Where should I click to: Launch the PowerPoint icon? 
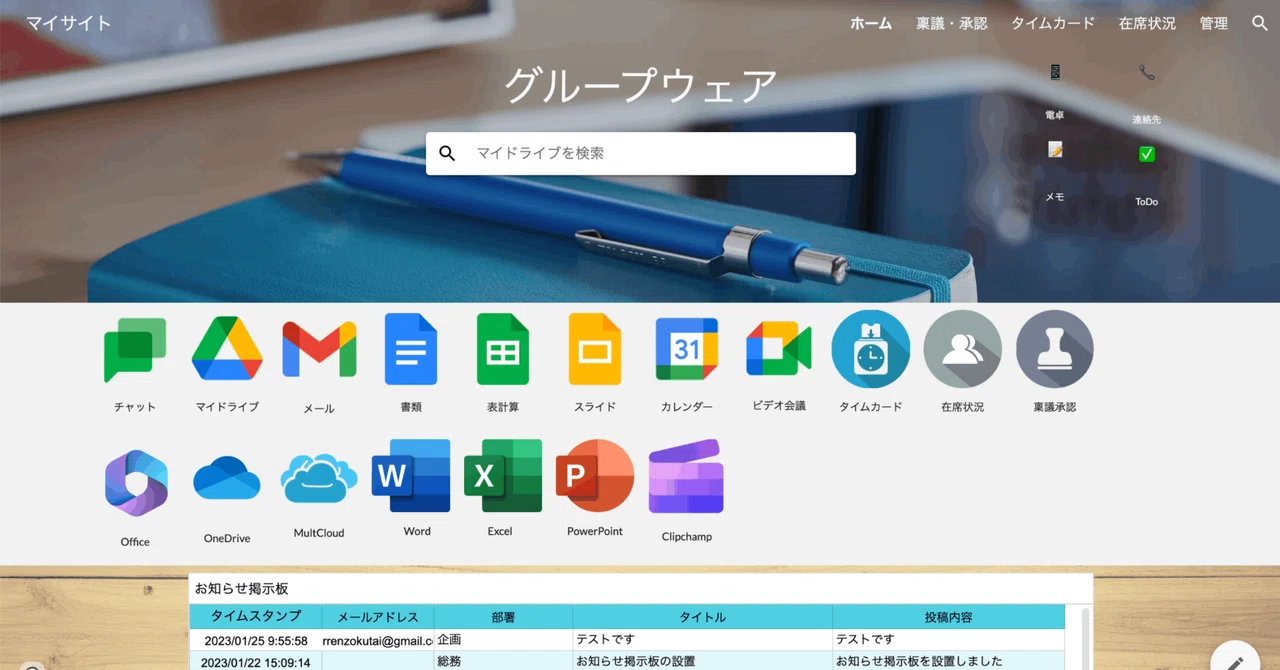[595, 475]
